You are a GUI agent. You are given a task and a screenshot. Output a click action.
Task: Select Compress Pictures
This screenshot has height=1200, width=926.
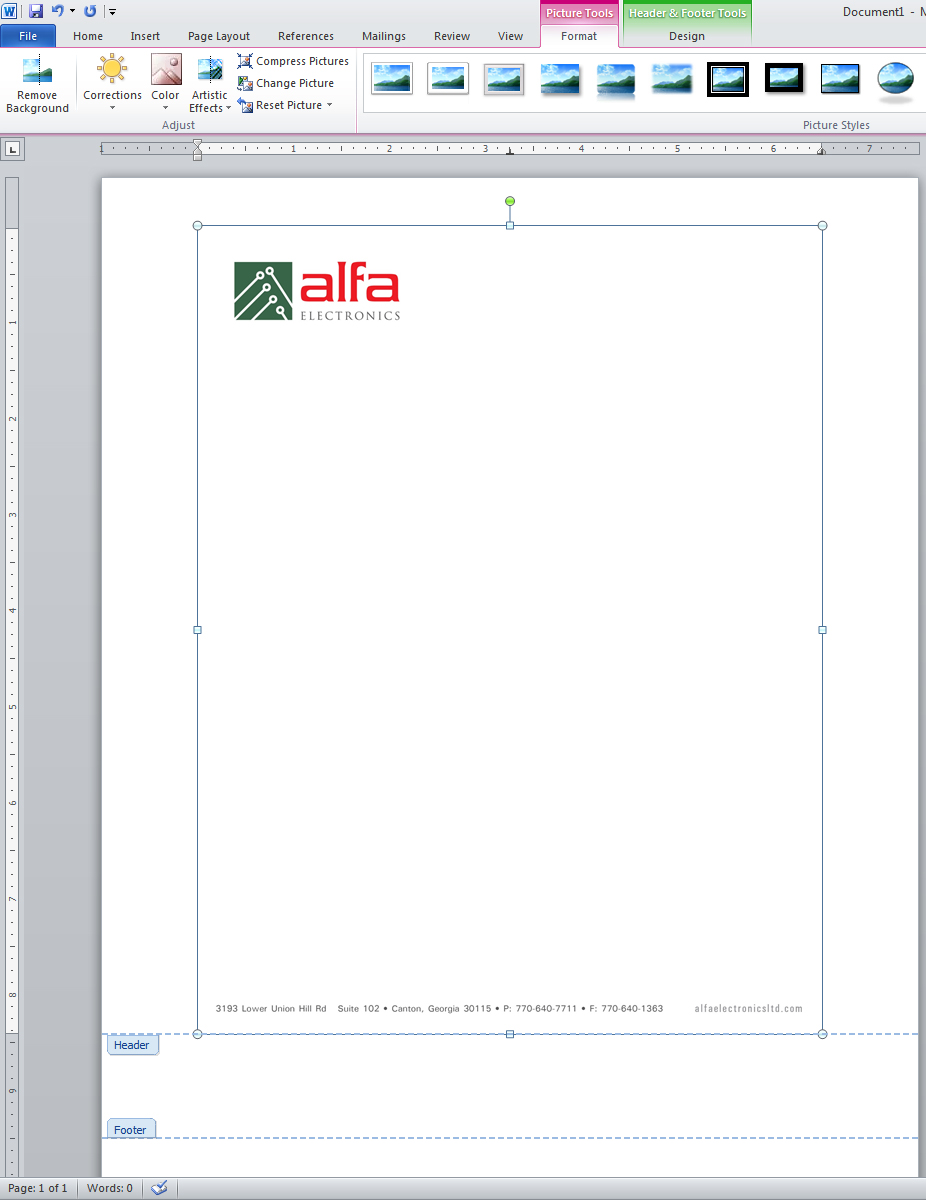click(294, 61)
